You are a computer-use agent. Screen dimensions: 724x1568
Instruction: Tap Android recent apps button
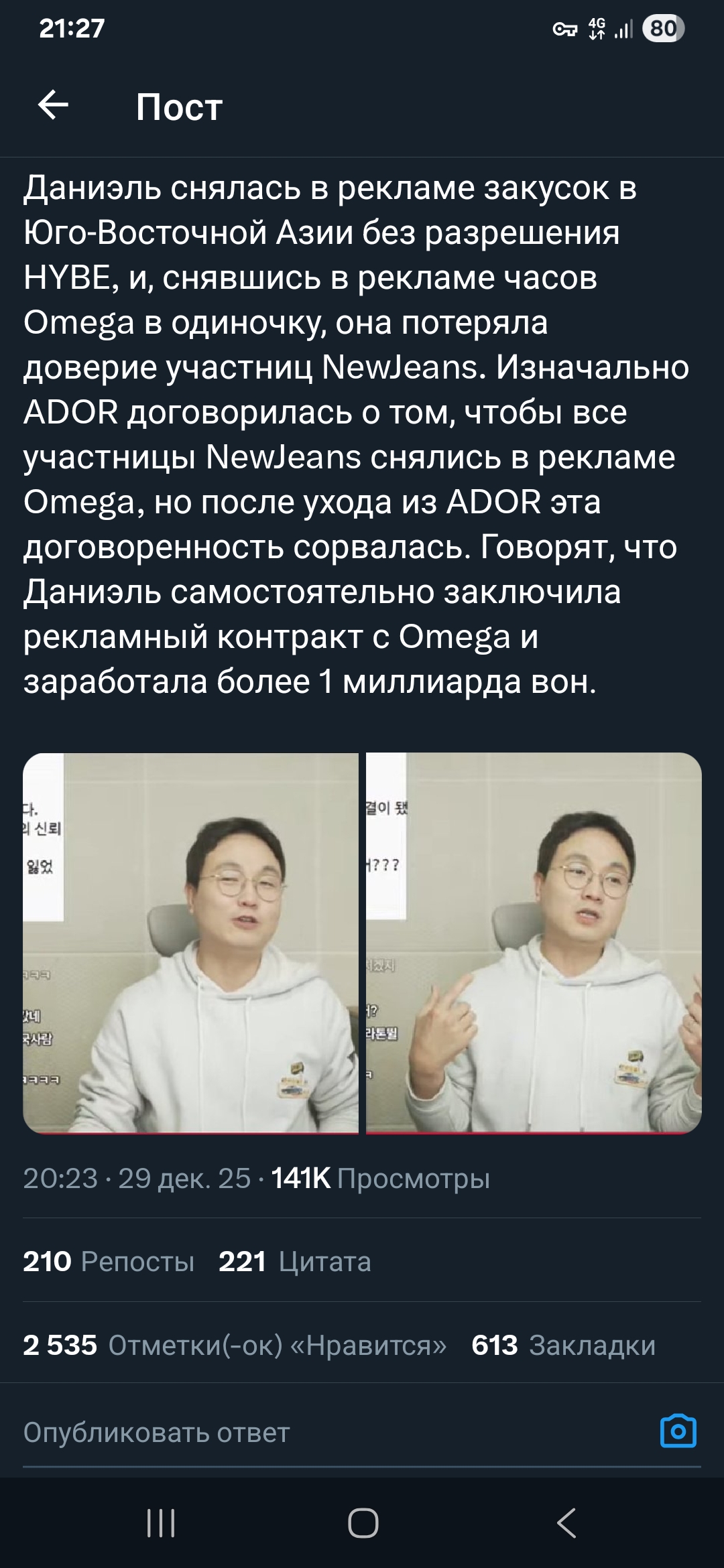tap(161, 1522)
